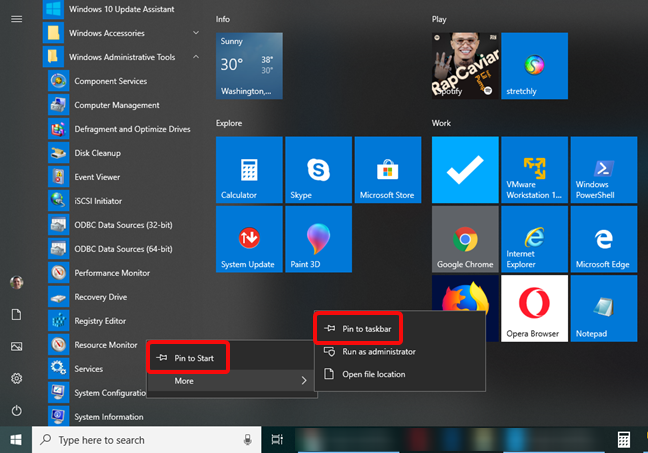This screenshot has height=453, width=648.
Task: Expand the More submenu
Action: [x=228, y=381]
